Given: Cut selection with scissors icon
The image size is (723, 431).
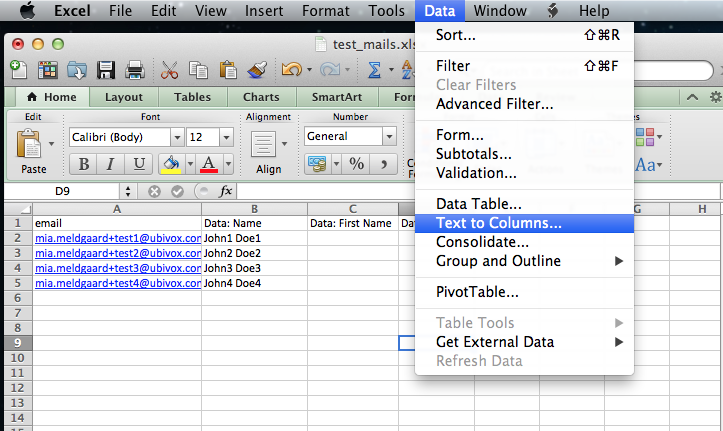Looking at the screenshot, I should pos(169,70).
